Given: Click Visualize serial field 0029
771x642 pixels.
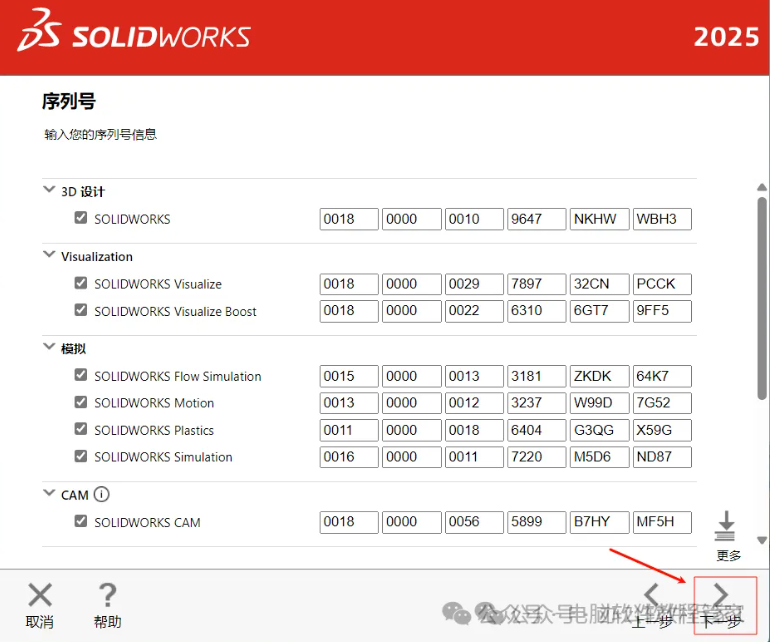Looking at the screenshot, I should click(474, 284).
